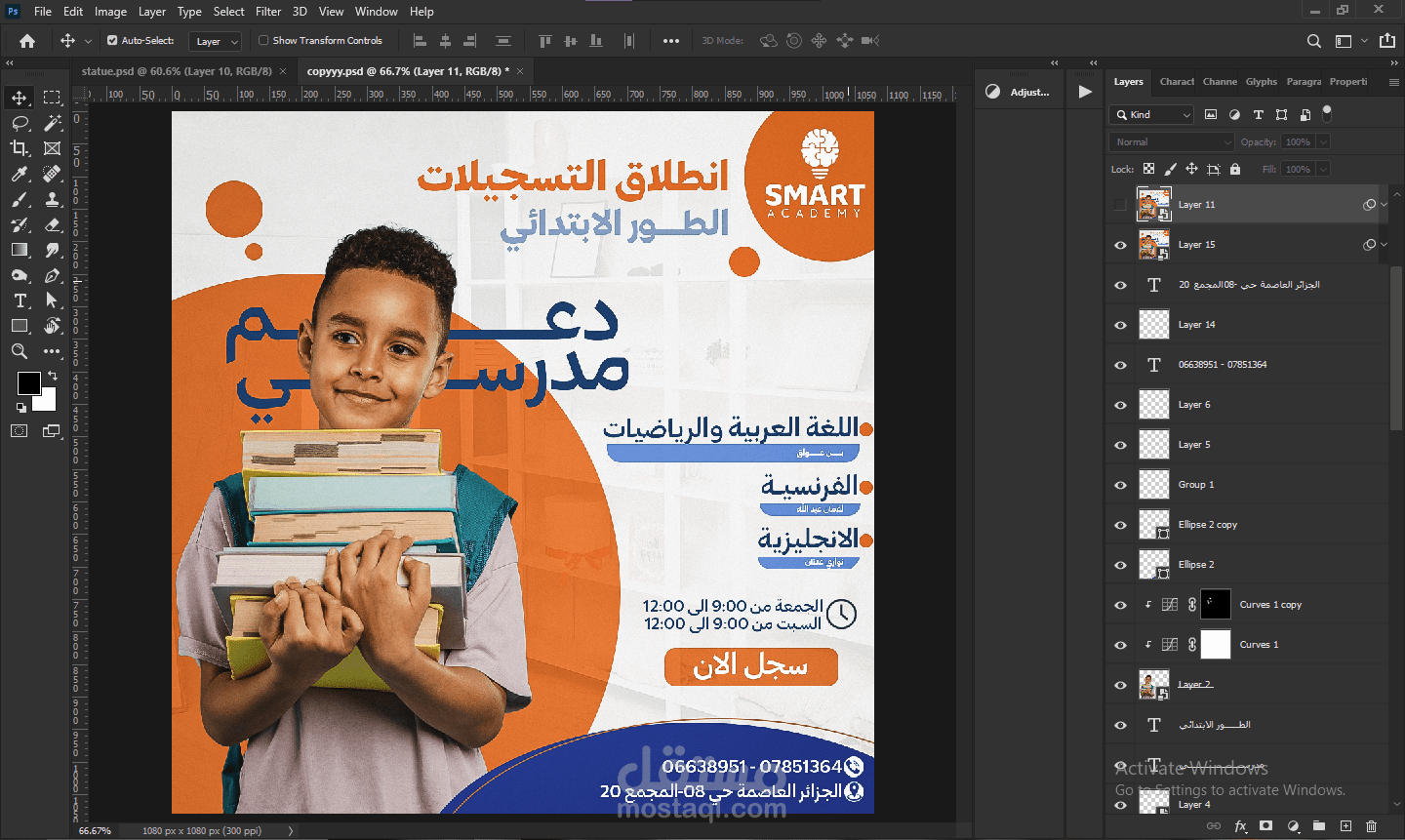
Task: Select the Clone Stamp tool
Action: pyautogui.click(x=52, y=199)
